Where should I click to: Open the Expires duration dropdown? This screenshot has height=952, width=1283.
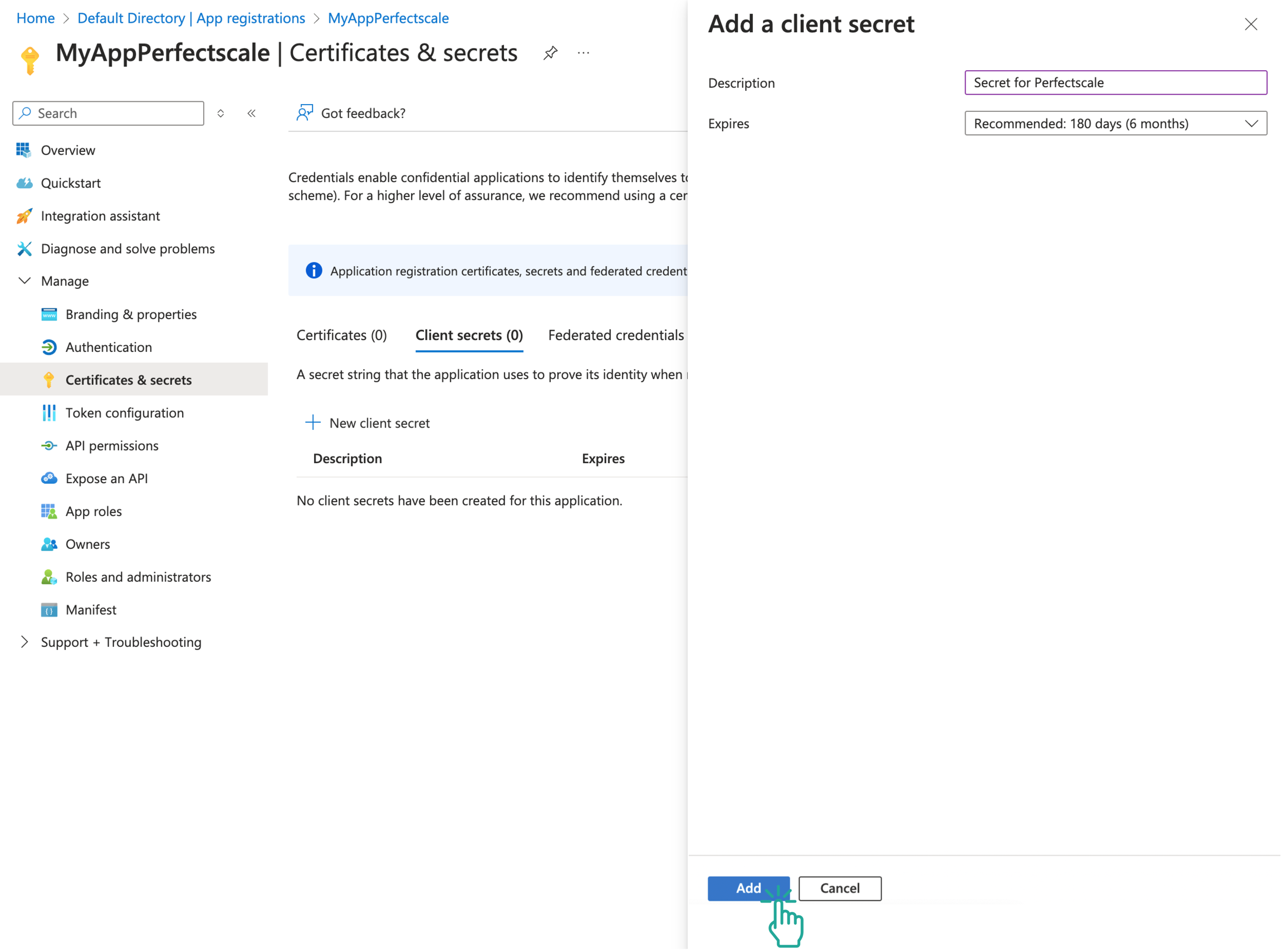[1115, 124]
